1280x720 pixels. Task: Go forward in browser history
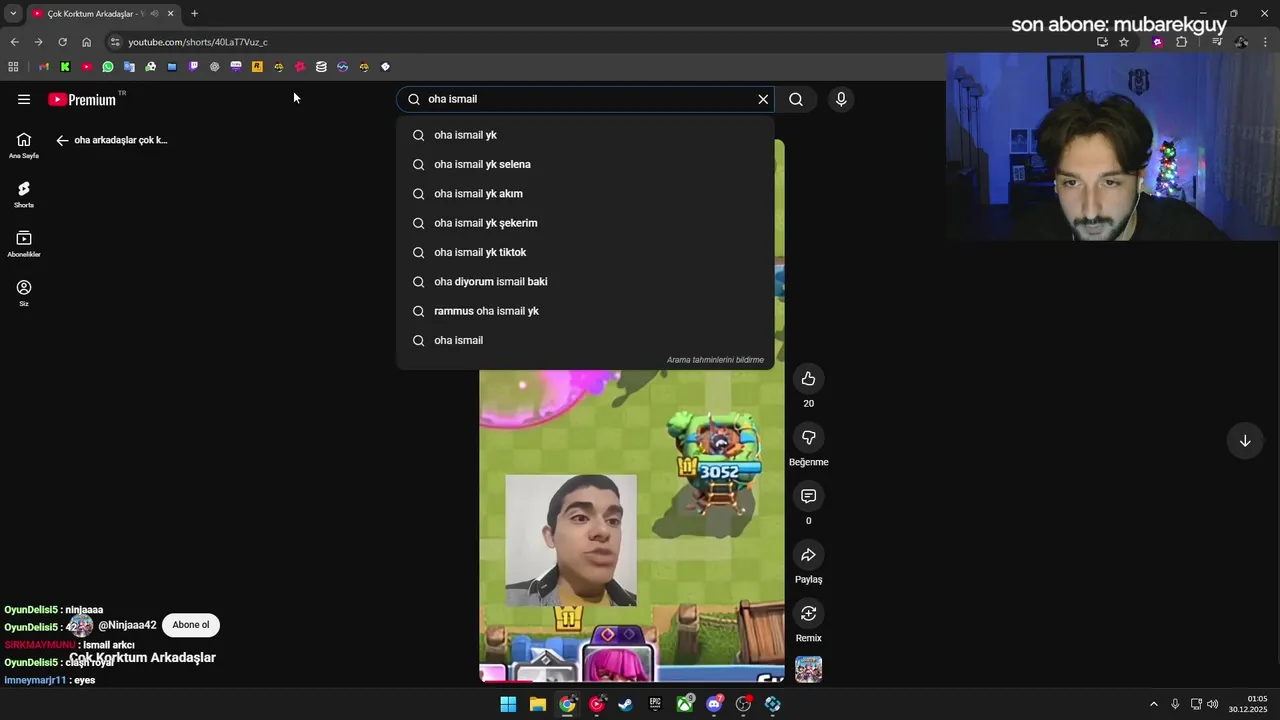[38, 42]
